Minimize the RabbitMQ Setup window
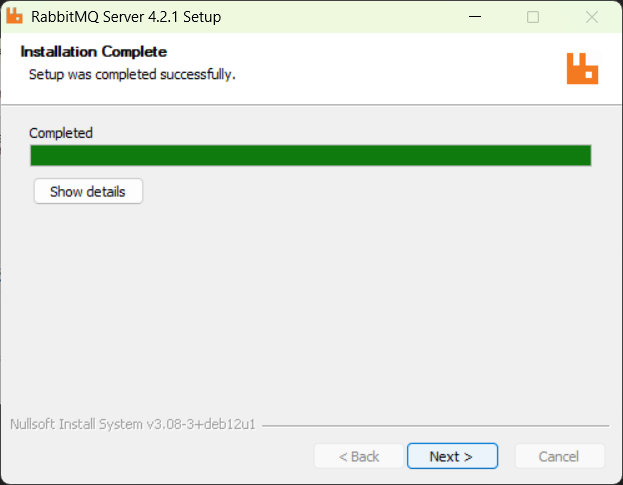 coord(475,17)
